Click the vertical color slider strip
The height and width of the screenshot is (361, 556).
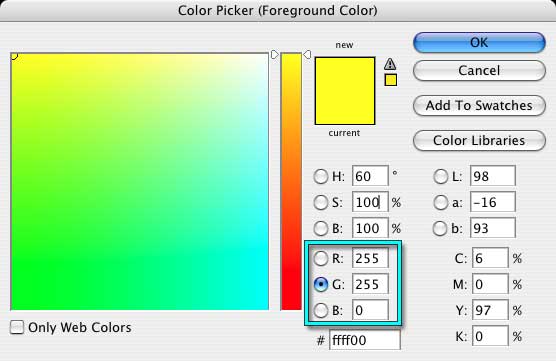[291, 181]
